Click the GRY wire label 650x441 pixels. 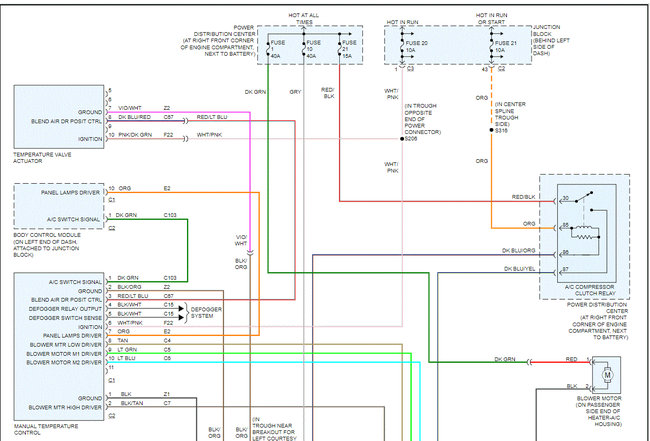point(295,92)
